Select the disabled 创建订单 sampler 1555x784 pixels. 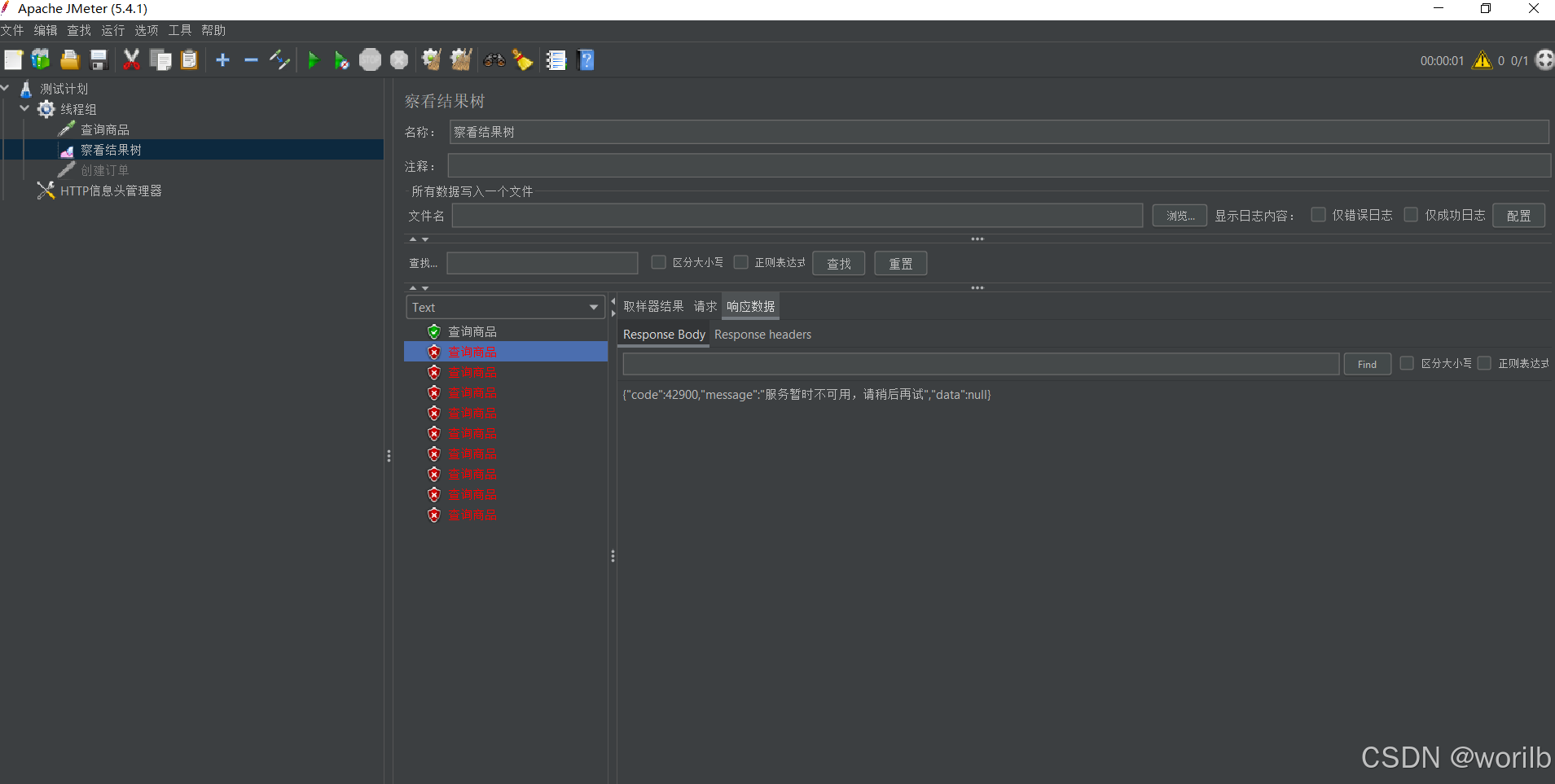tap(105, 170)
